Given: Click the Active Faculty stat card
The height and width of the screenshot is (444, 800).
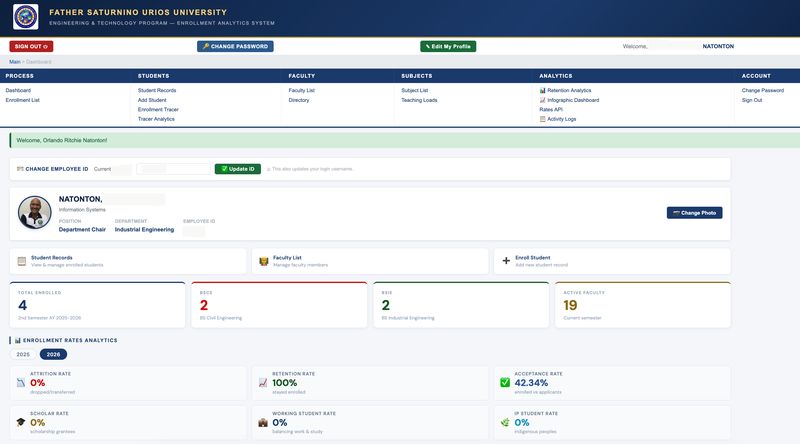Looking at the screenshot, I should click(643, 305).
